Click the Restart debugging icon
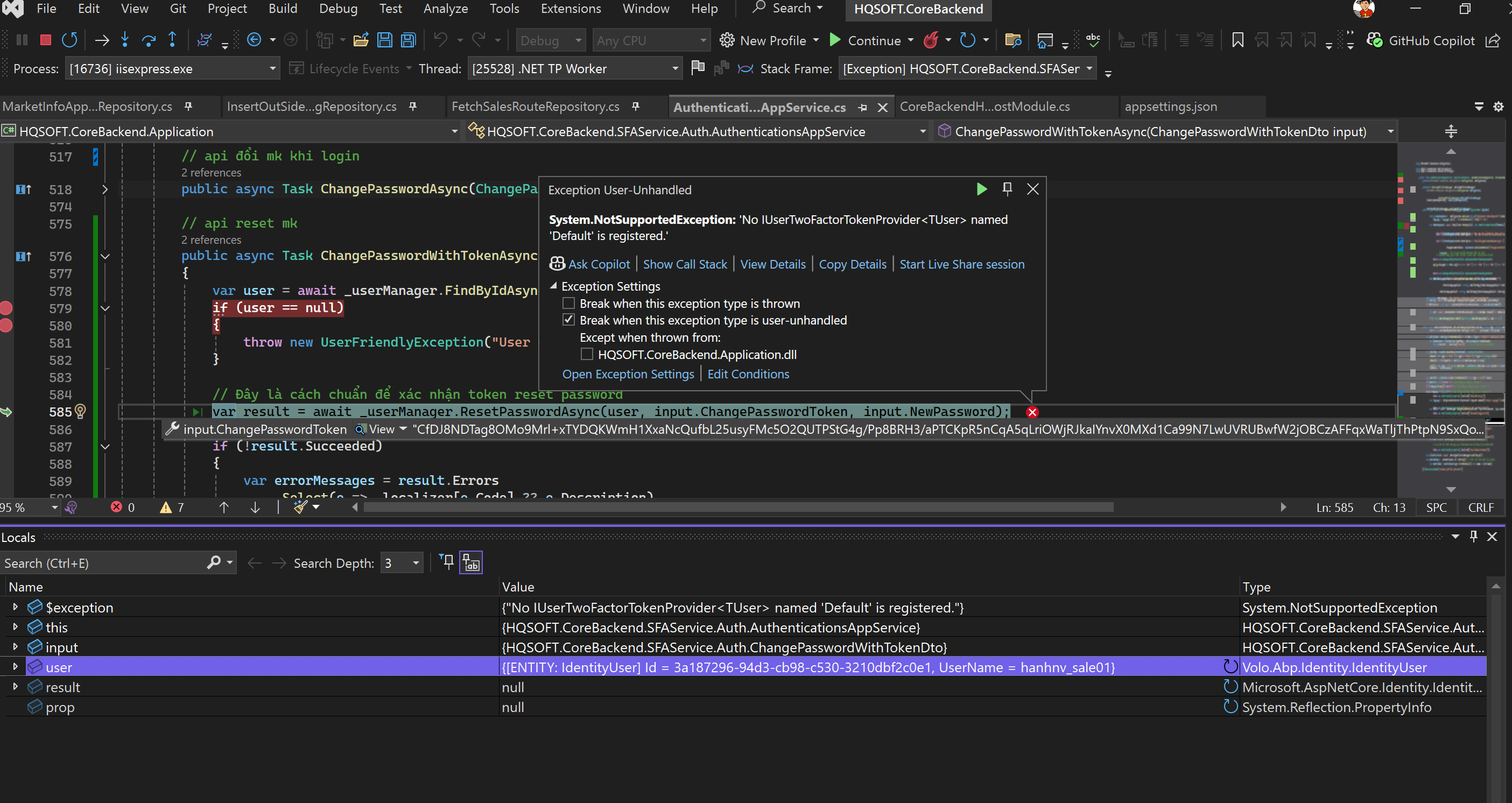 [x=69, y=40]
